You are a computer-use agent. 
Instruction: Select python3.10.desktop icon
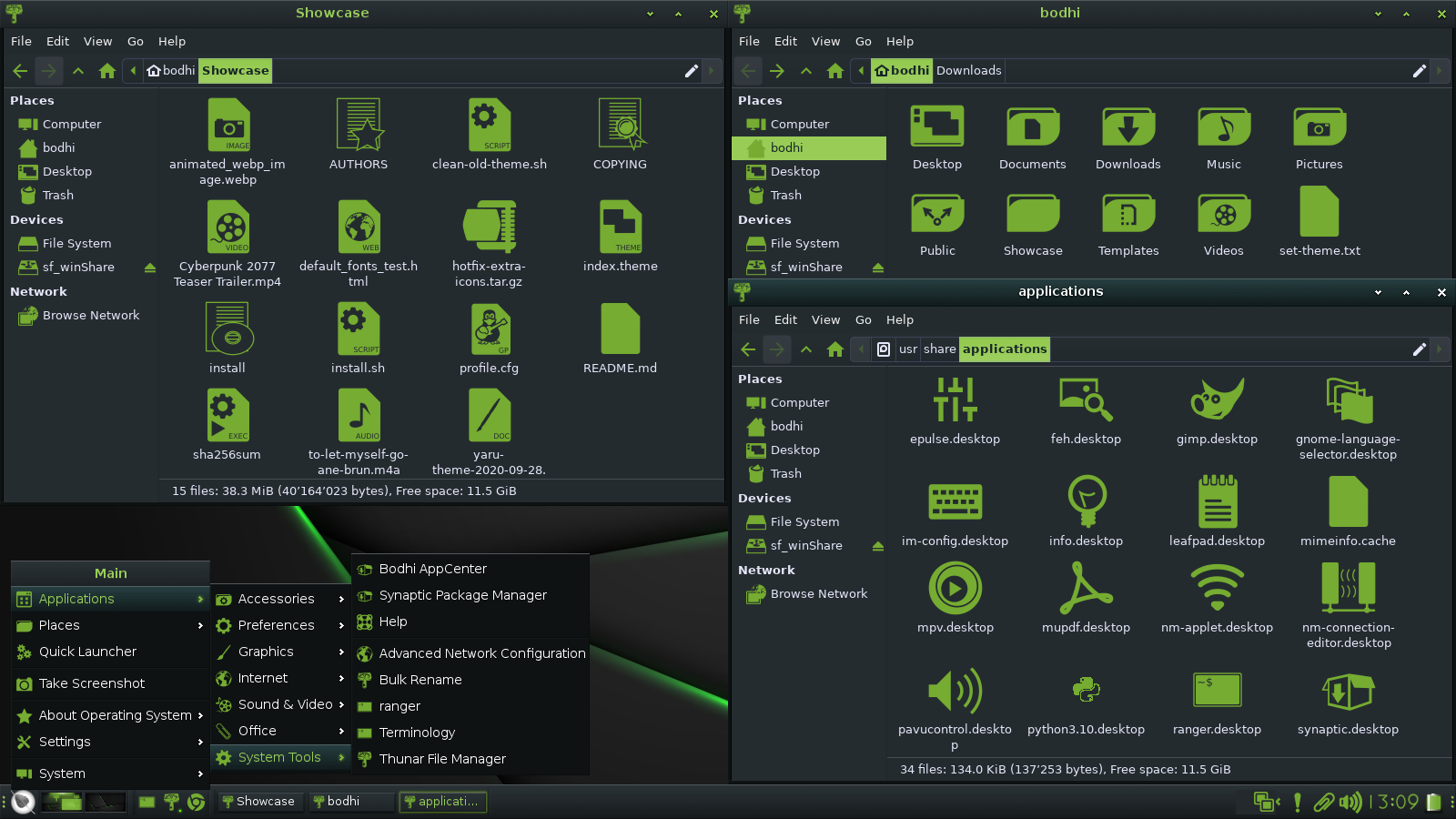[1086, 691]
